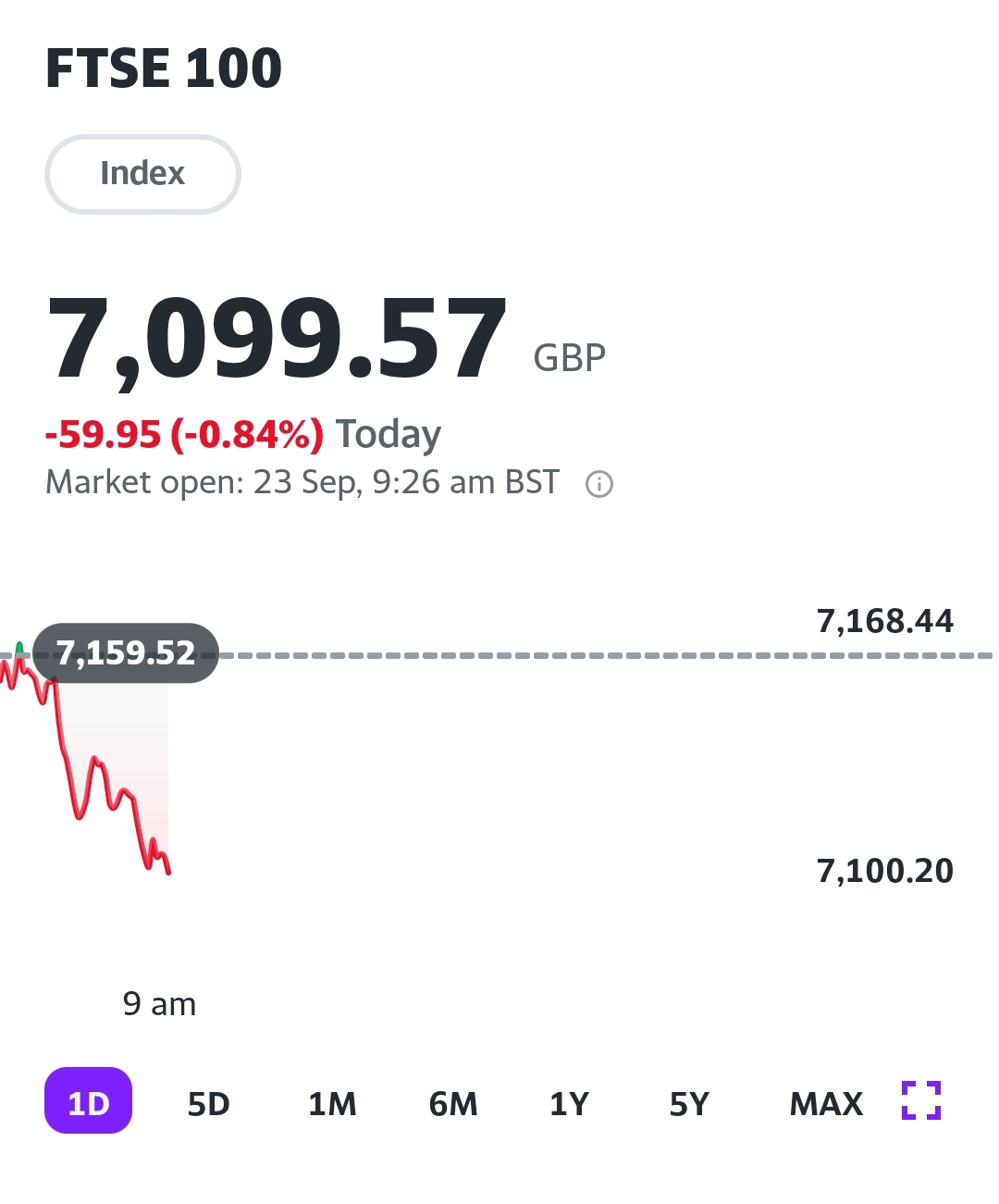Click the 7,099.57 current price

[277, 338]
